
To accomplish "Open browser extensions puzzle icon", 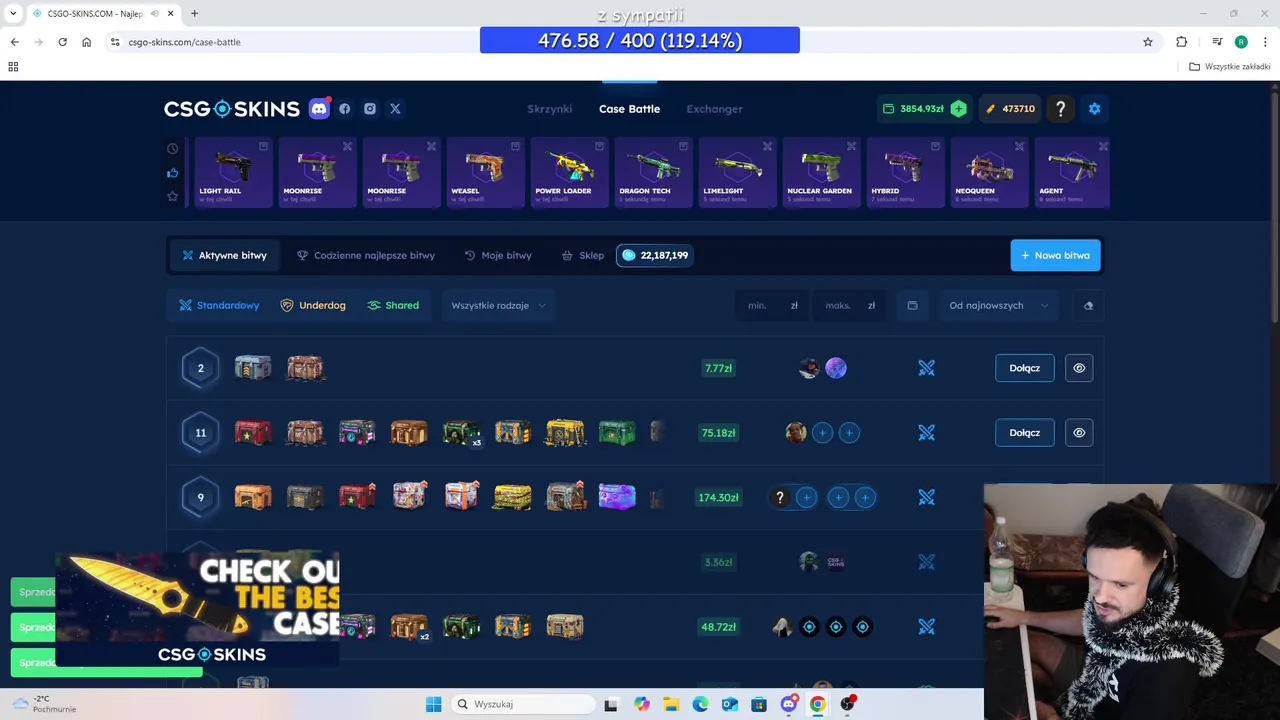I will click(1182, 42).
